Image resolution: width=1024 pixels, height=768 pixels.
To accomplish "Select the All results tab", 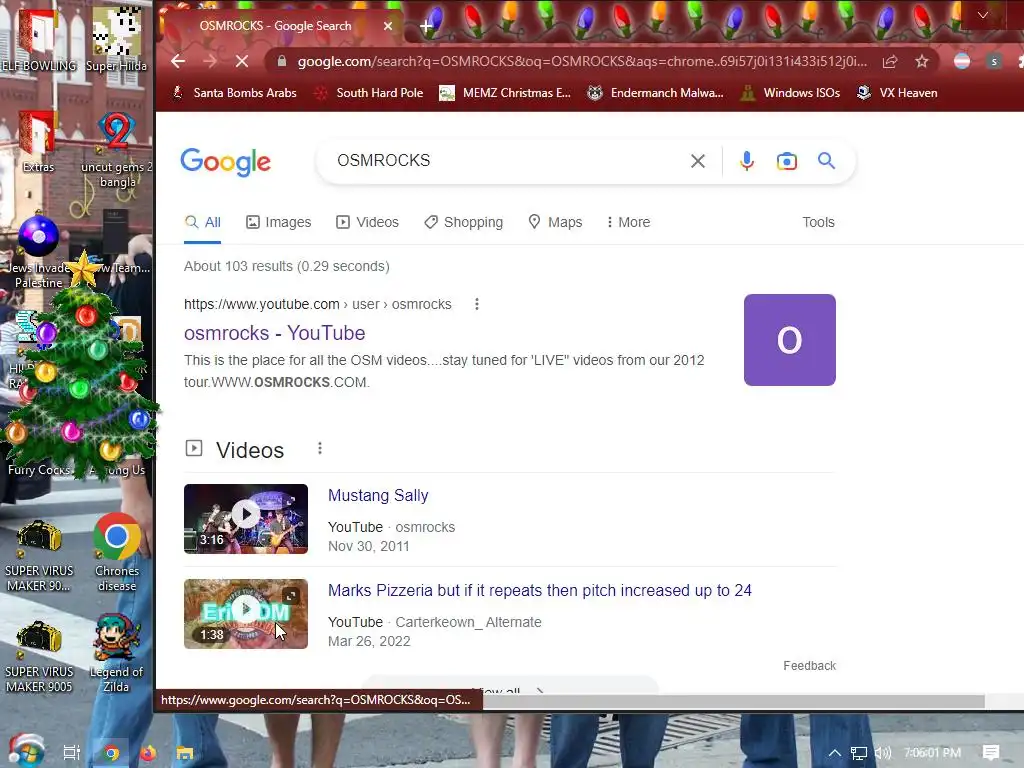I will coord(203,222).
